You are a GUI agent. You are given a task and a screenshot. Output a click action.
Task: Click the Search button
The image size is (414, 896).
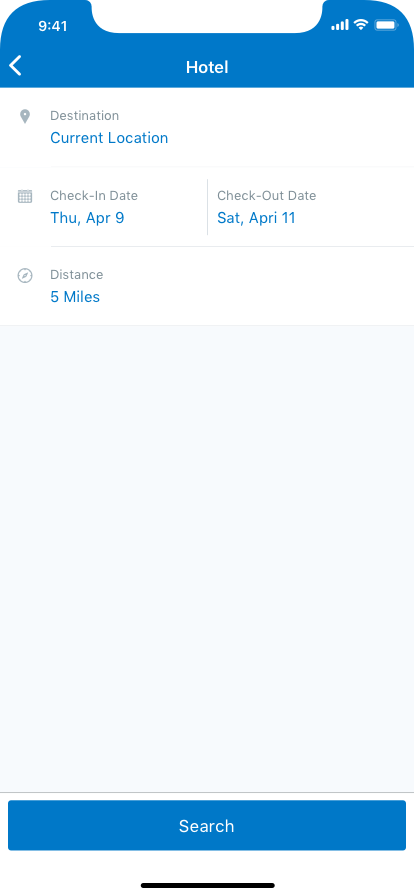(207, 825)
